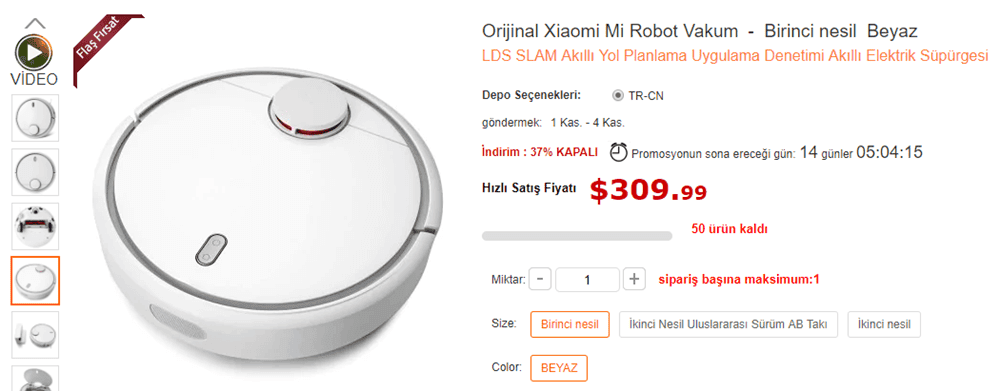This screenshot has height=391, width=1000.
Task: Decrease quantity with the minus button
Action: [x=540, y=279]
